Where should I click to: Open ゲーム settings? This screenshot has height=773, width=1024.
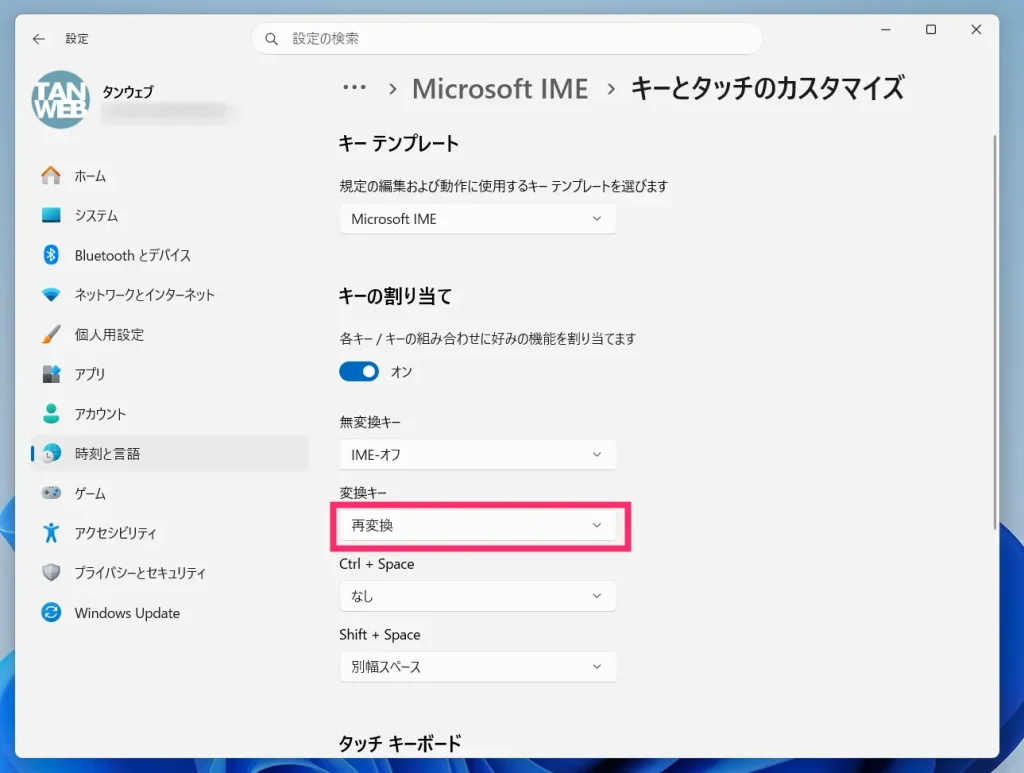point(169,494)
